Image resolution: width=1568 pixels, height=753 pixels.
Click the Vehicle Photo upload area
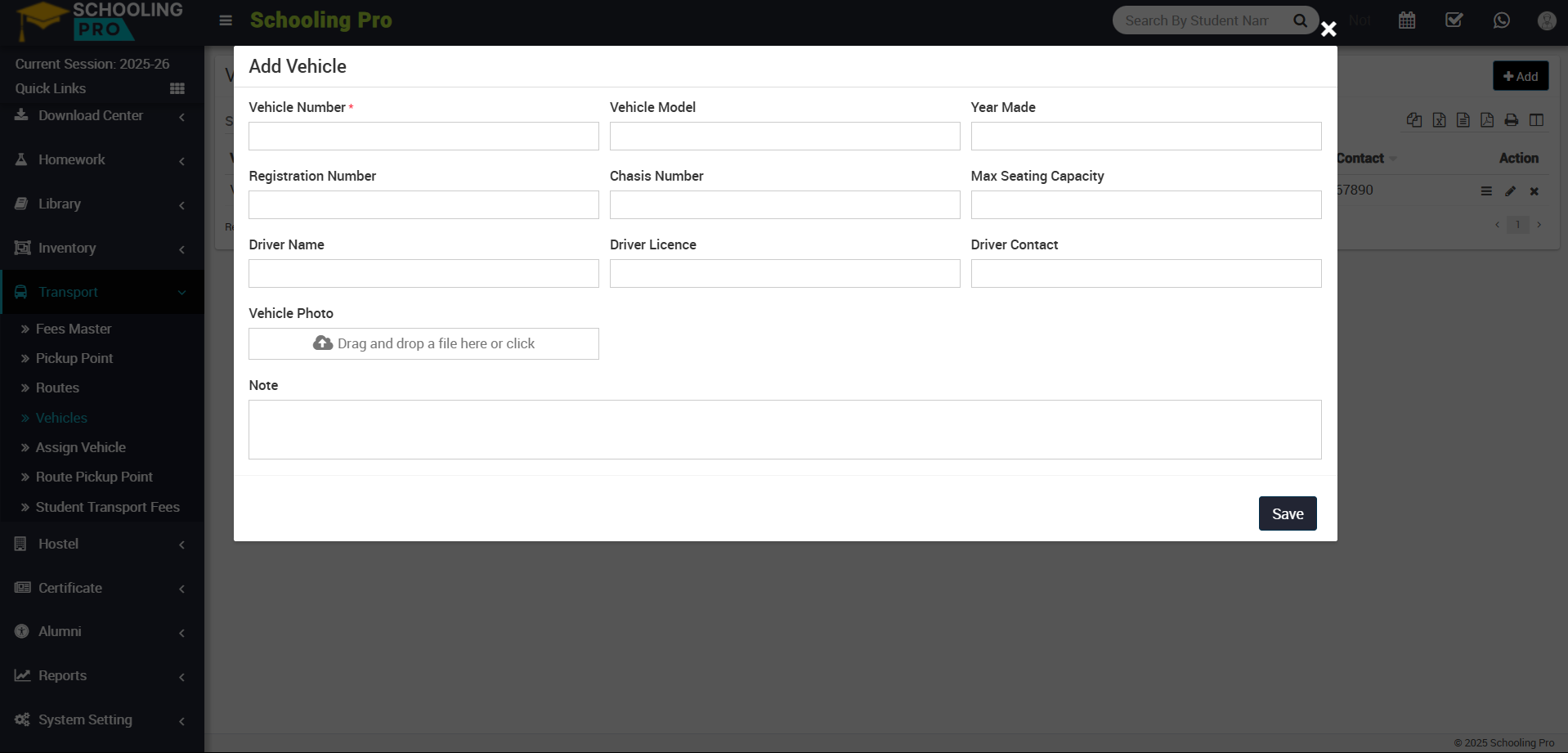(x=423, y=344)
